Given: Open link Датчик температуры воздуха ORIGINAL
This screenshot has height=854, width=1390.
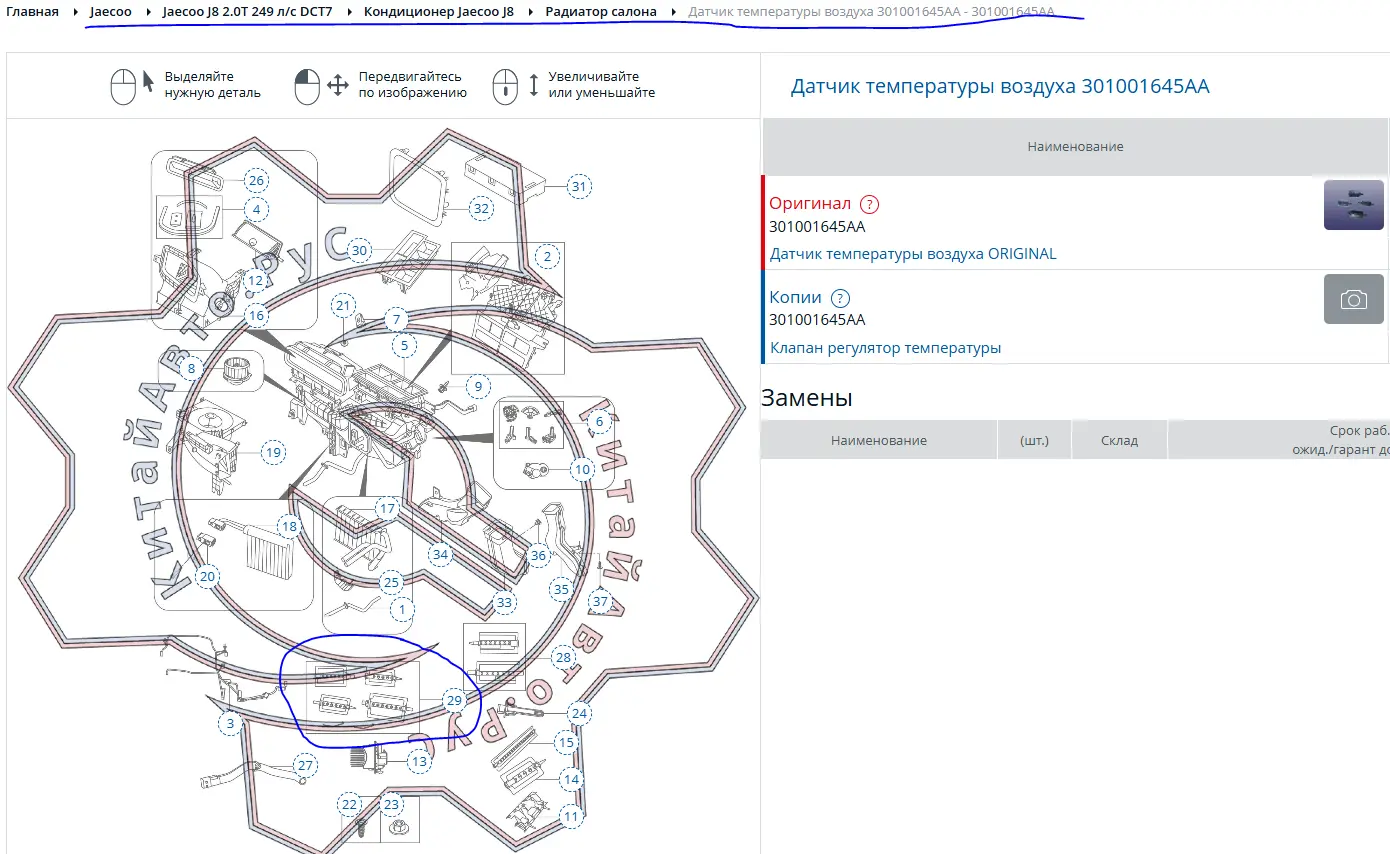Looking at the screenshot, I should pyautogui.click(x=913, y=254).
